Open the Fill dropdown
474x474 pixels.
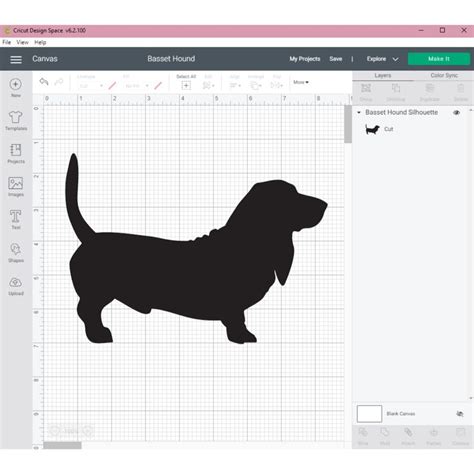[136, 86]
